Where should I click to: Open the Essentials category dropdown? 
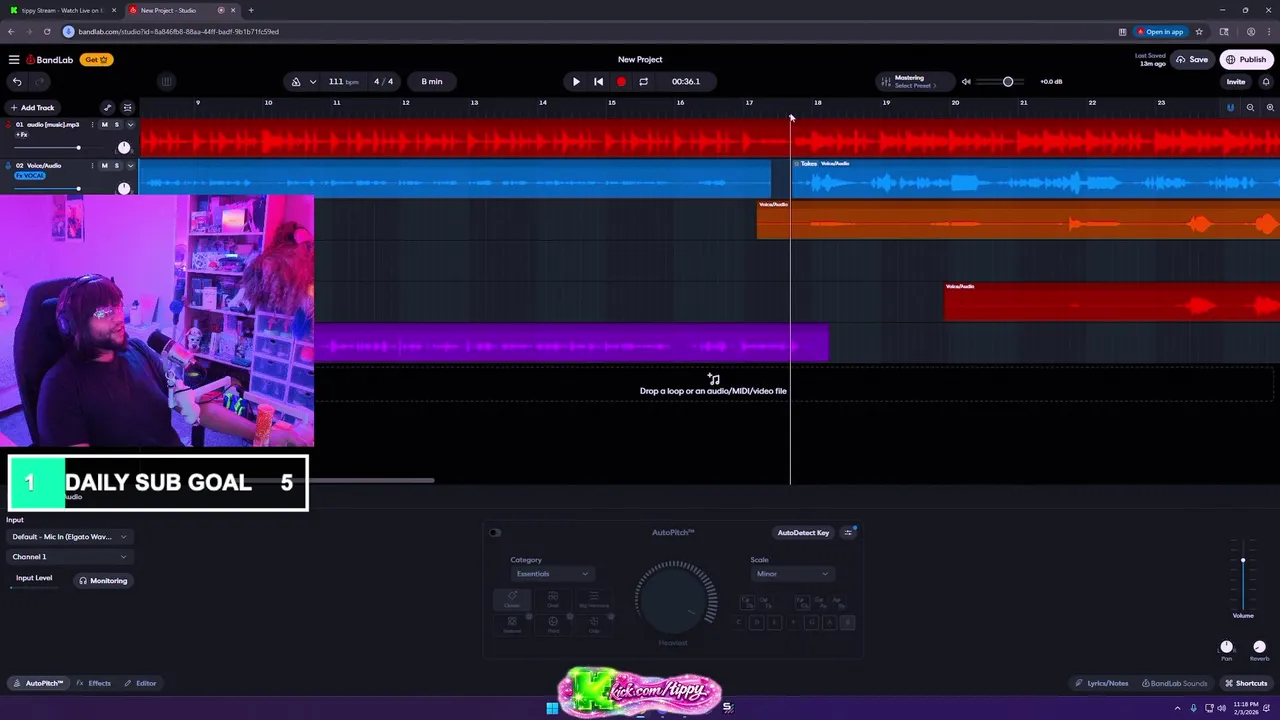point(552,574)
